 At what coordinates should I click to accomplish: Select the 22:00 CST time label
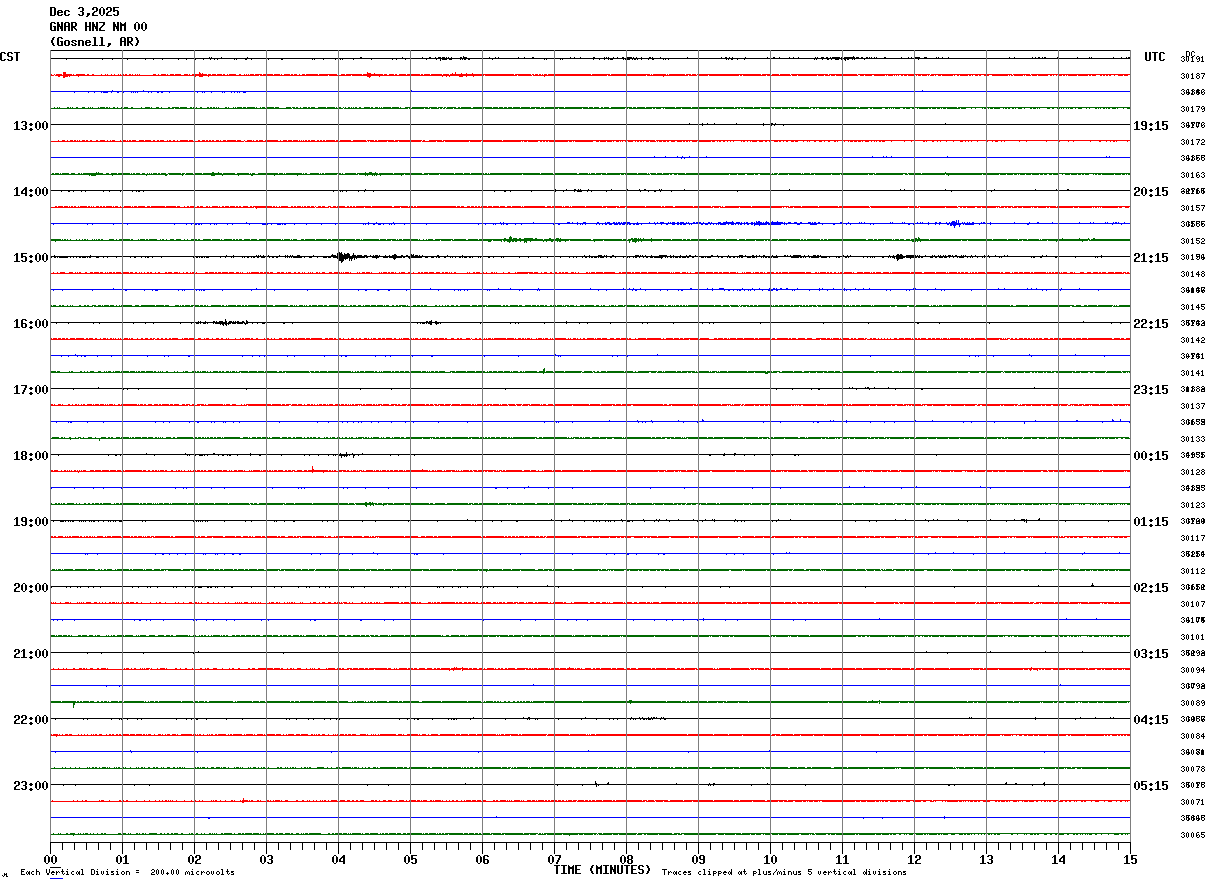coord(31,719)
